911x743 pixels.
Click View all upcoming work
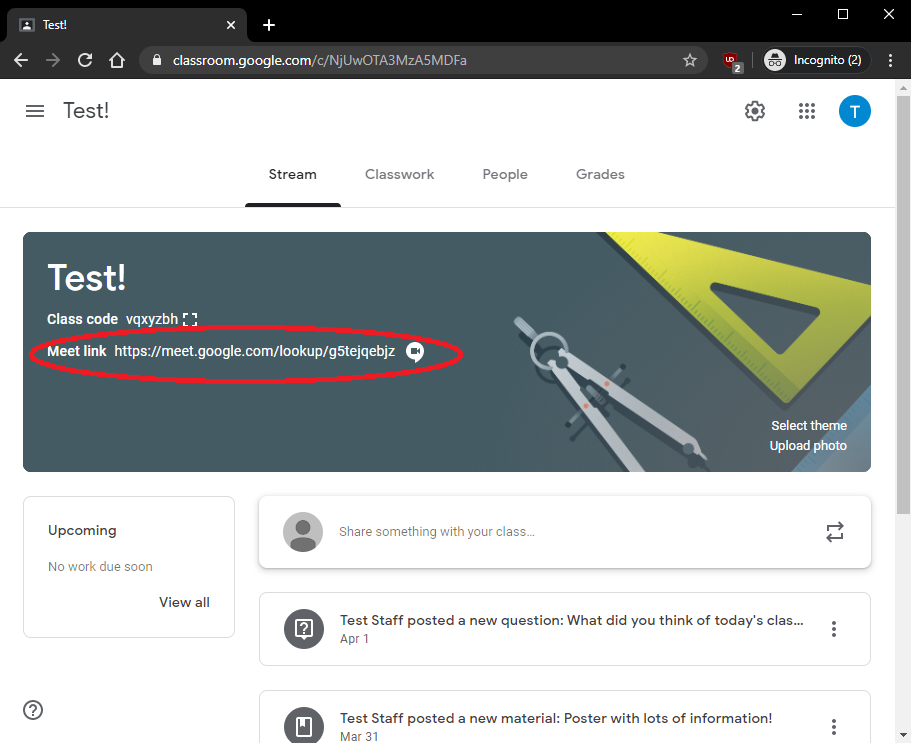point(184,602)
